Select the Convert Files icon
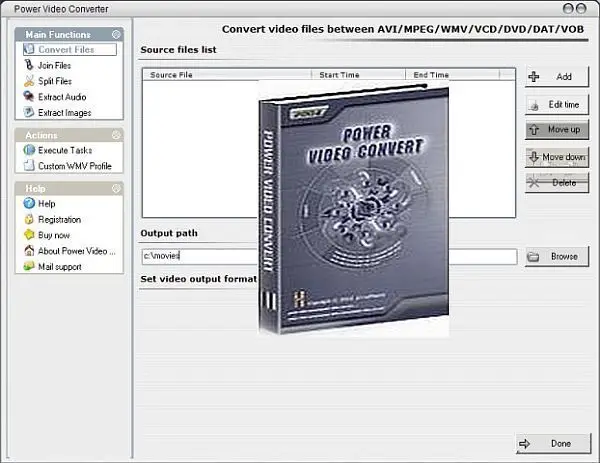The image size is (600, 463). [x=29, y=49]
